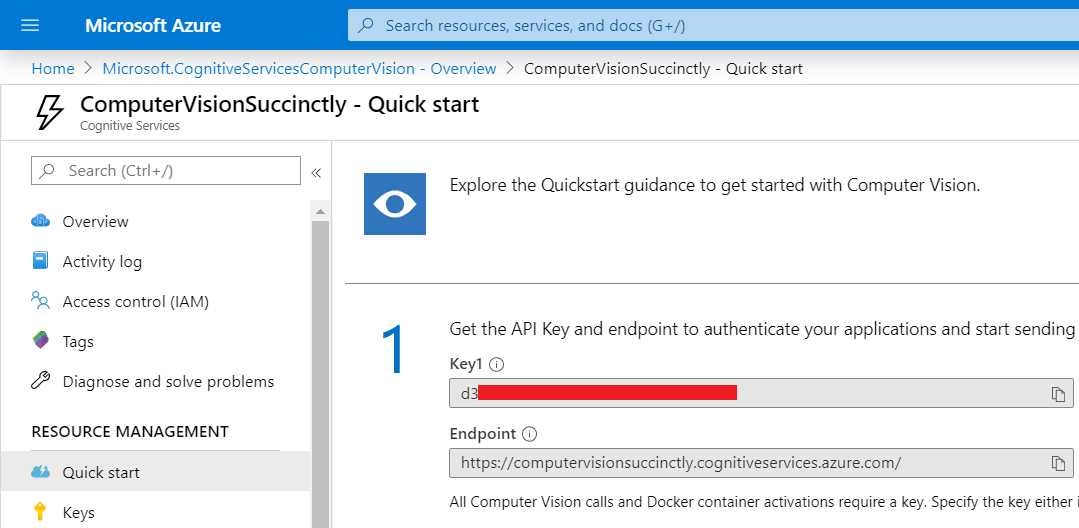Click the lightning bolt resource icon
1079x528 pixels.
click(50, 112)
